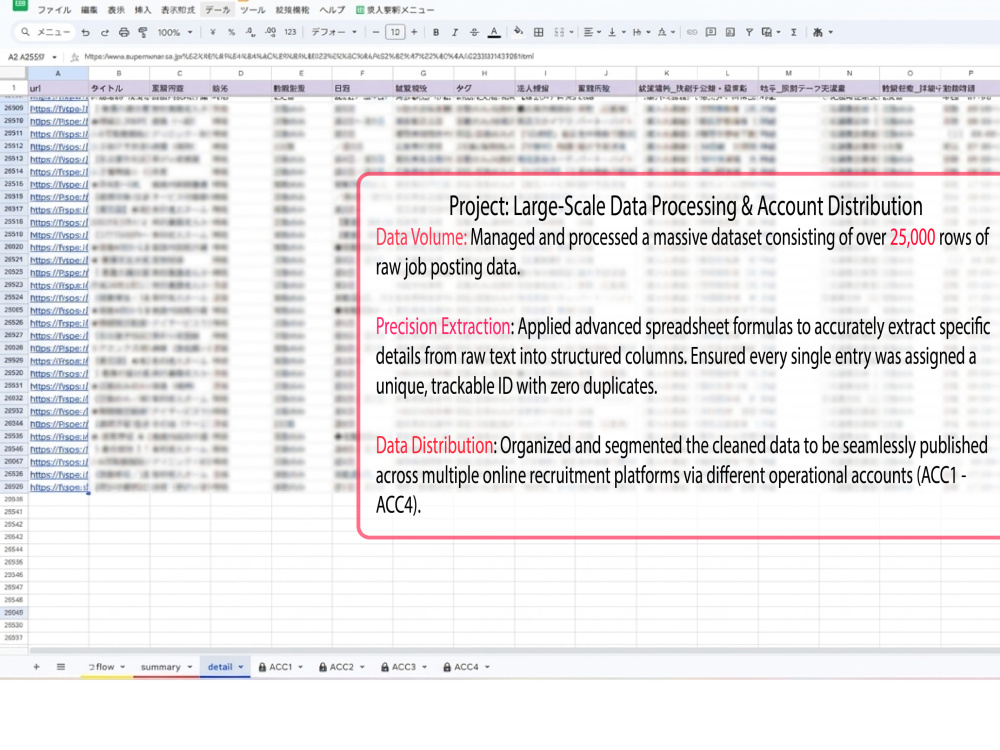Click the メニュー search box
The width and height of the screenshot is (1000, 750).
click(45, 32)
